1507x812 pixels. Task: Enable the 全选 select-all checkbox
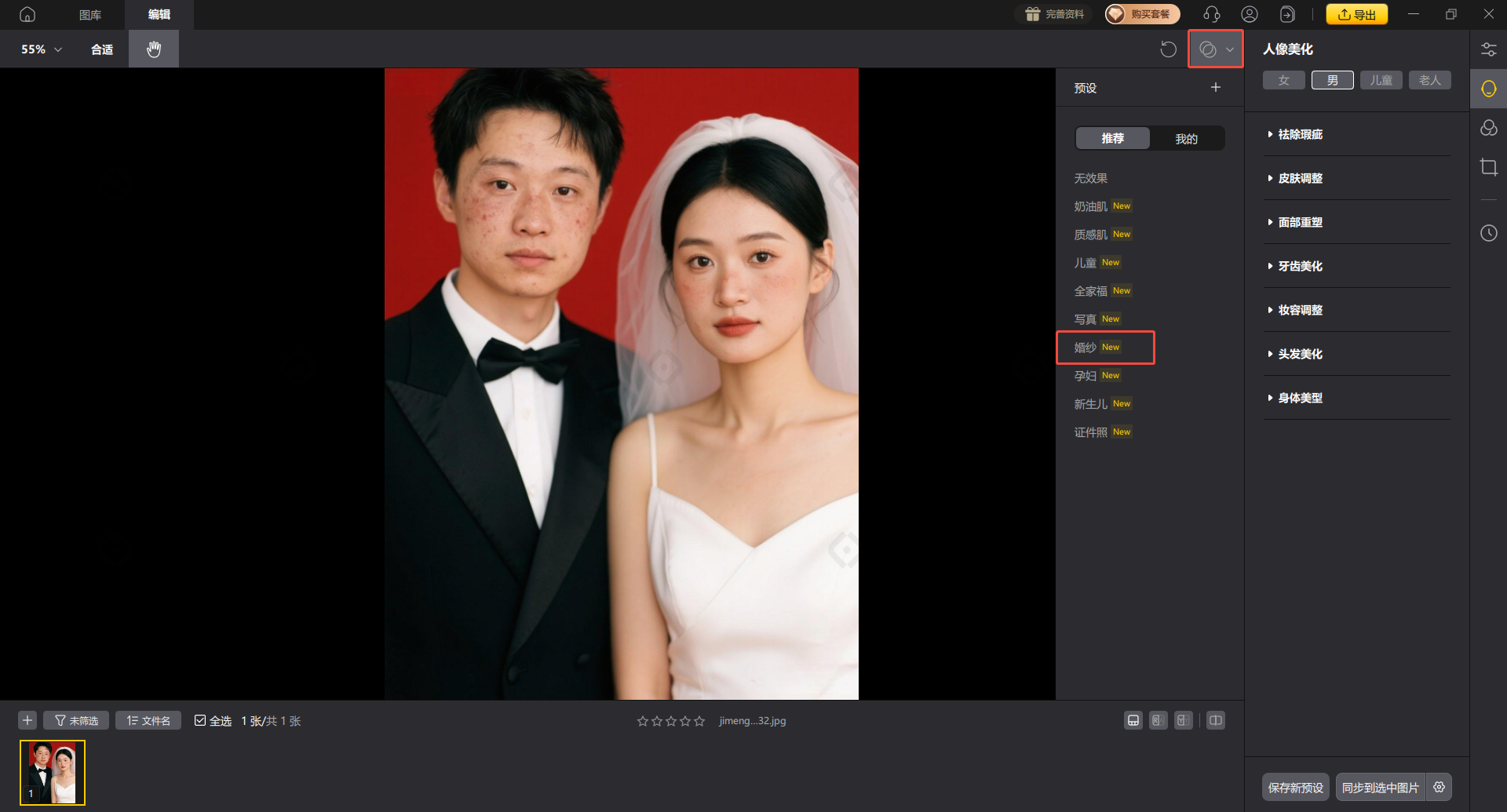[201, 719]
